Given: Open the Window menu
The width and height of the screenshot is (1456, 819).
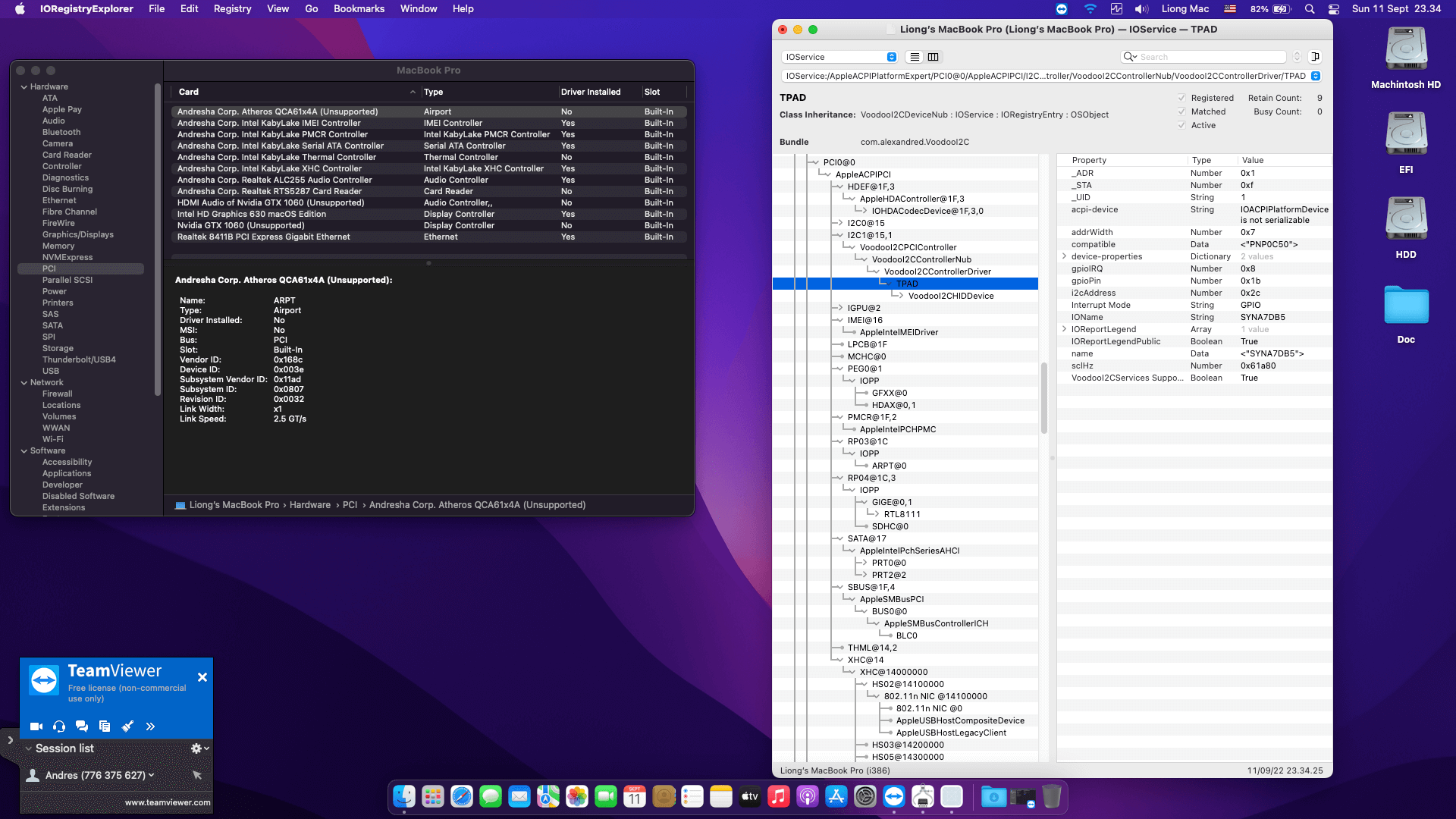Looking at the screenshot, I should click(419, 9).
